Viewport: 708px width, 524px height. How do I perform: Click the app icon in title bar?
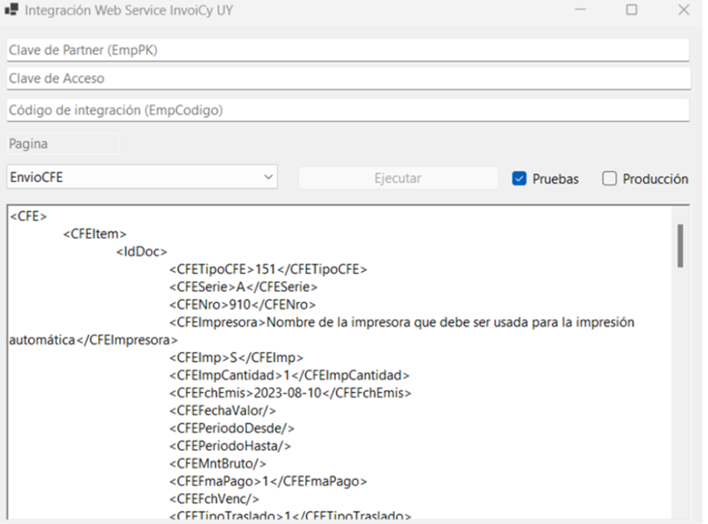point(12,9)
